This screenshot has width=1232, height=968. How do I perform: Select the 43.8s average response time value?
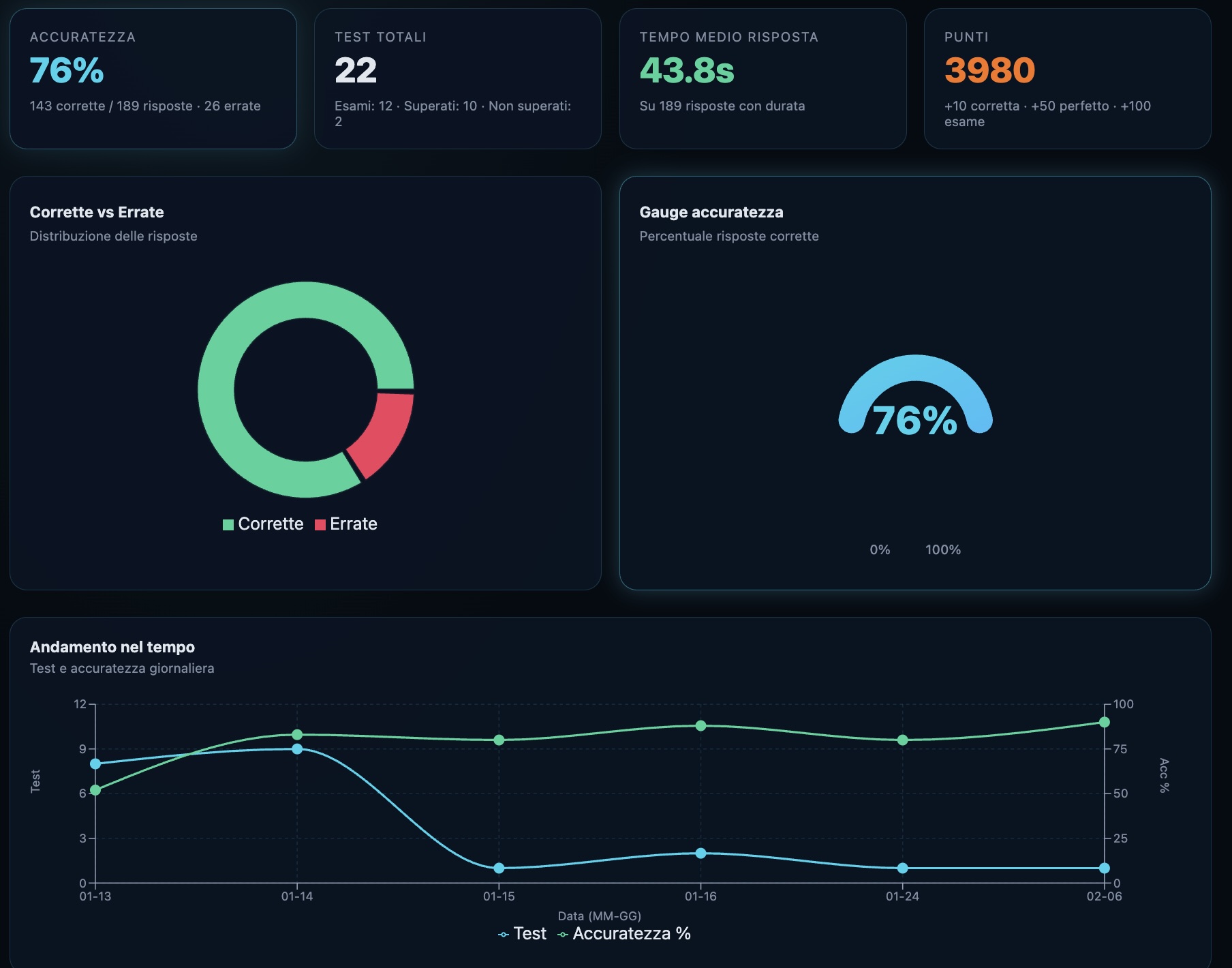point(687,71)
